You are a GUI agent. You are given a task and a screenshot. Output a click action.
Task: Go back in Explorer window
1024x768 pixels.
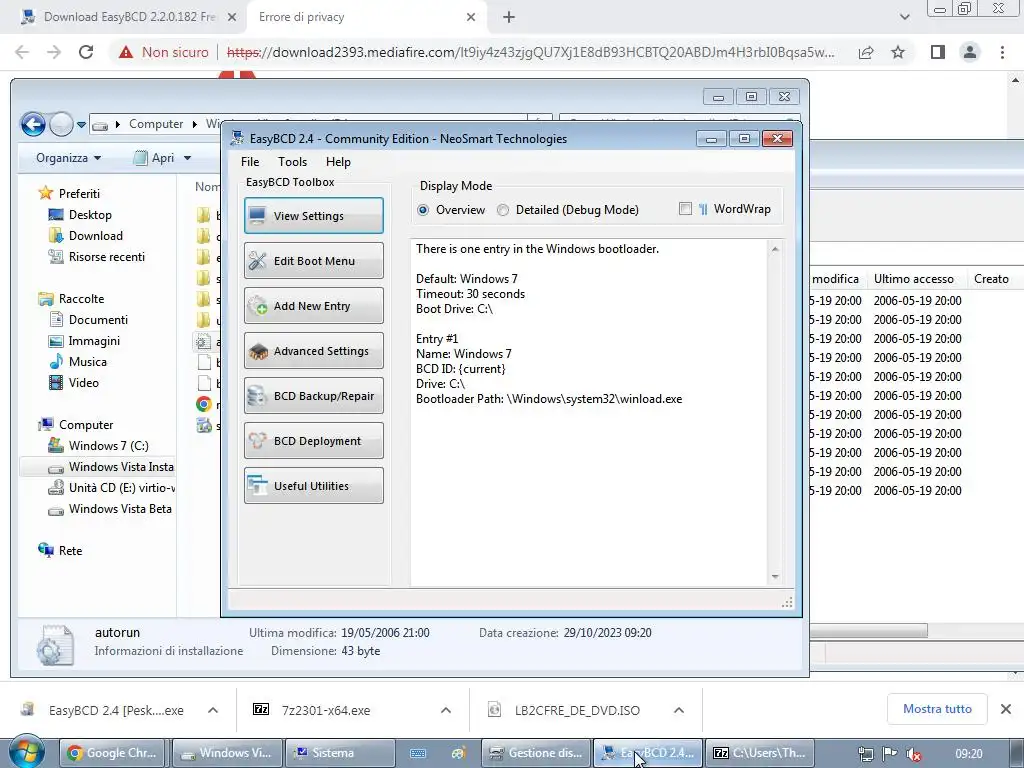(x=33, y=123)
